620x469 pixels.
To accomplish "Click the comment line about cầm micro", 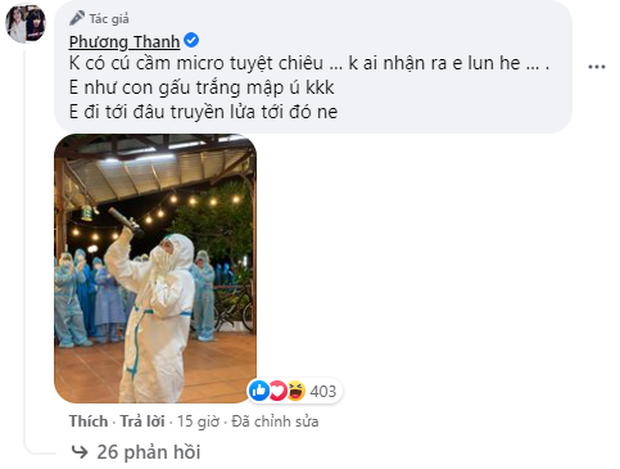I will click(309, 63).
